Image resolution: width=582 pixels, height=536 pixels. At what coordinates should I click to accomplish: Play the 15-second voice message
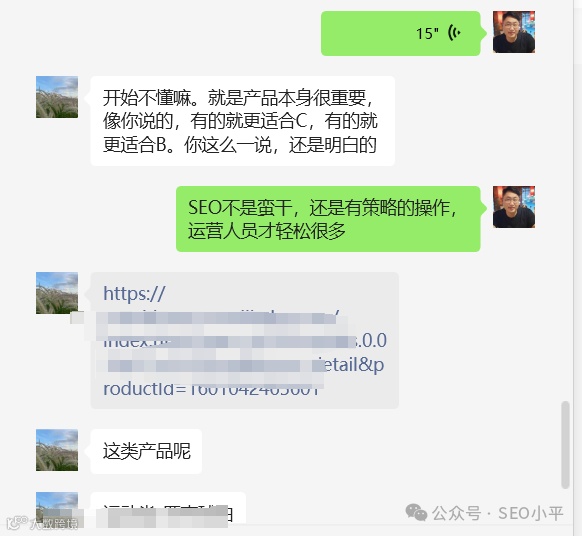coord(401,33)
